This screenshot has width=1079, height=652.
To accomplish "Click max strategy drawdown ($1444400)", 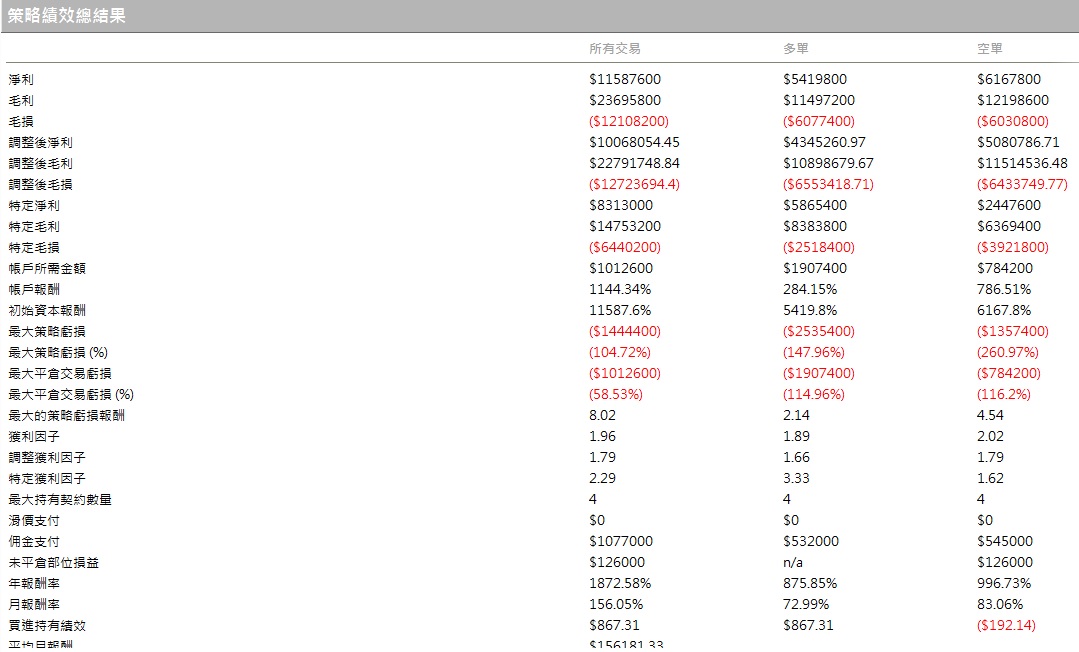I will [625, 331].
